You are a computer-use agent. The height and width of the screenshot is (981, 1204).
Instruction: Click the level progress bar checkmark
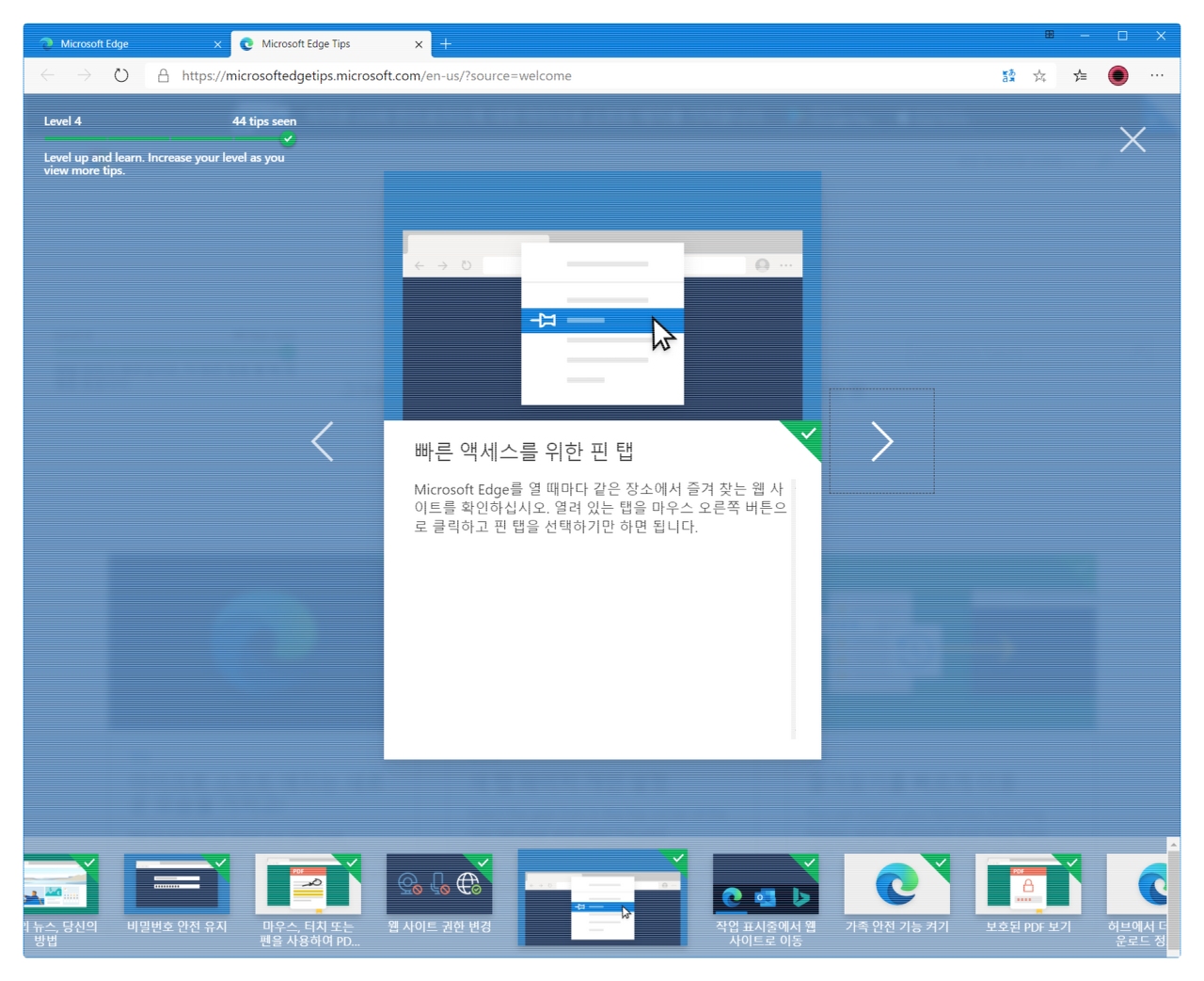[289, 139]
